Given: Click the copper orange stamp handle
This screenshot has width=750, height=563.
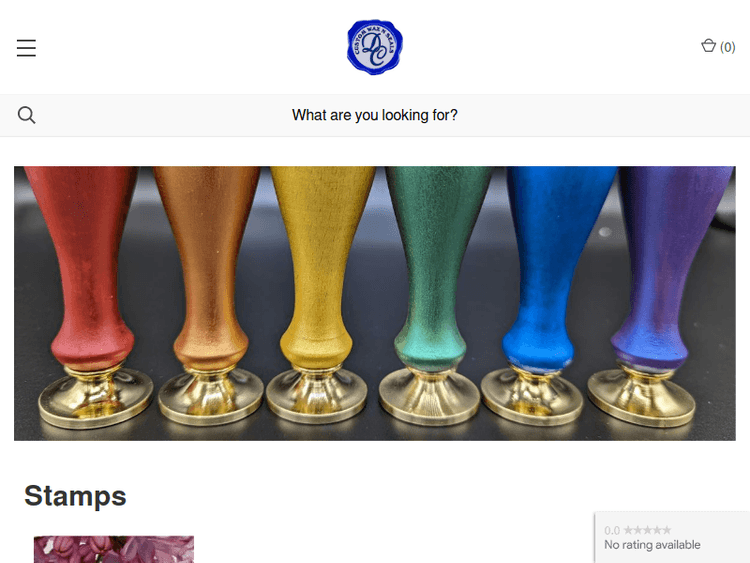Looking at the screenshot, I should 209,268.
